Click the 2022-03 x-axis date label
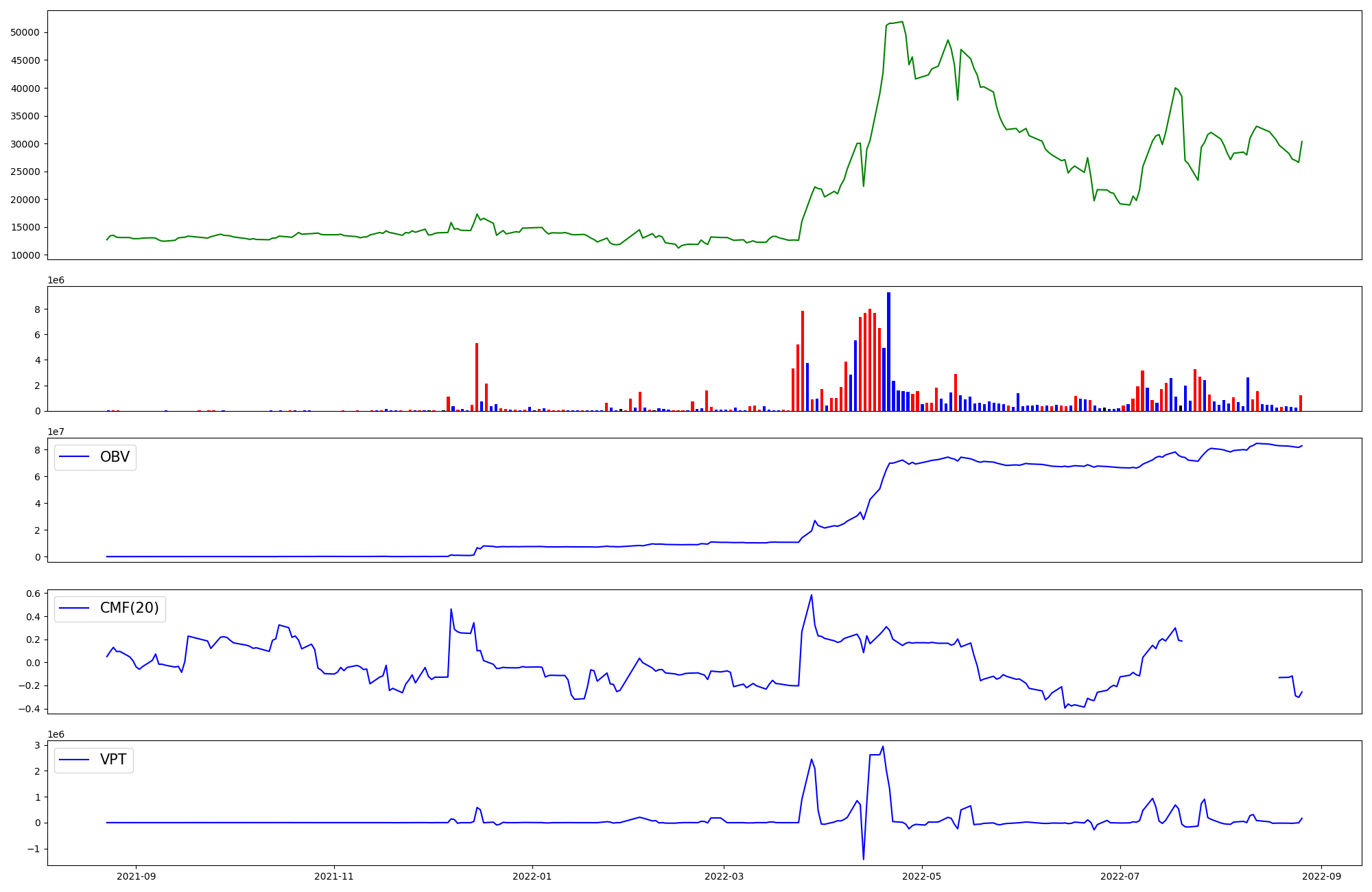 tap(724, 876)
